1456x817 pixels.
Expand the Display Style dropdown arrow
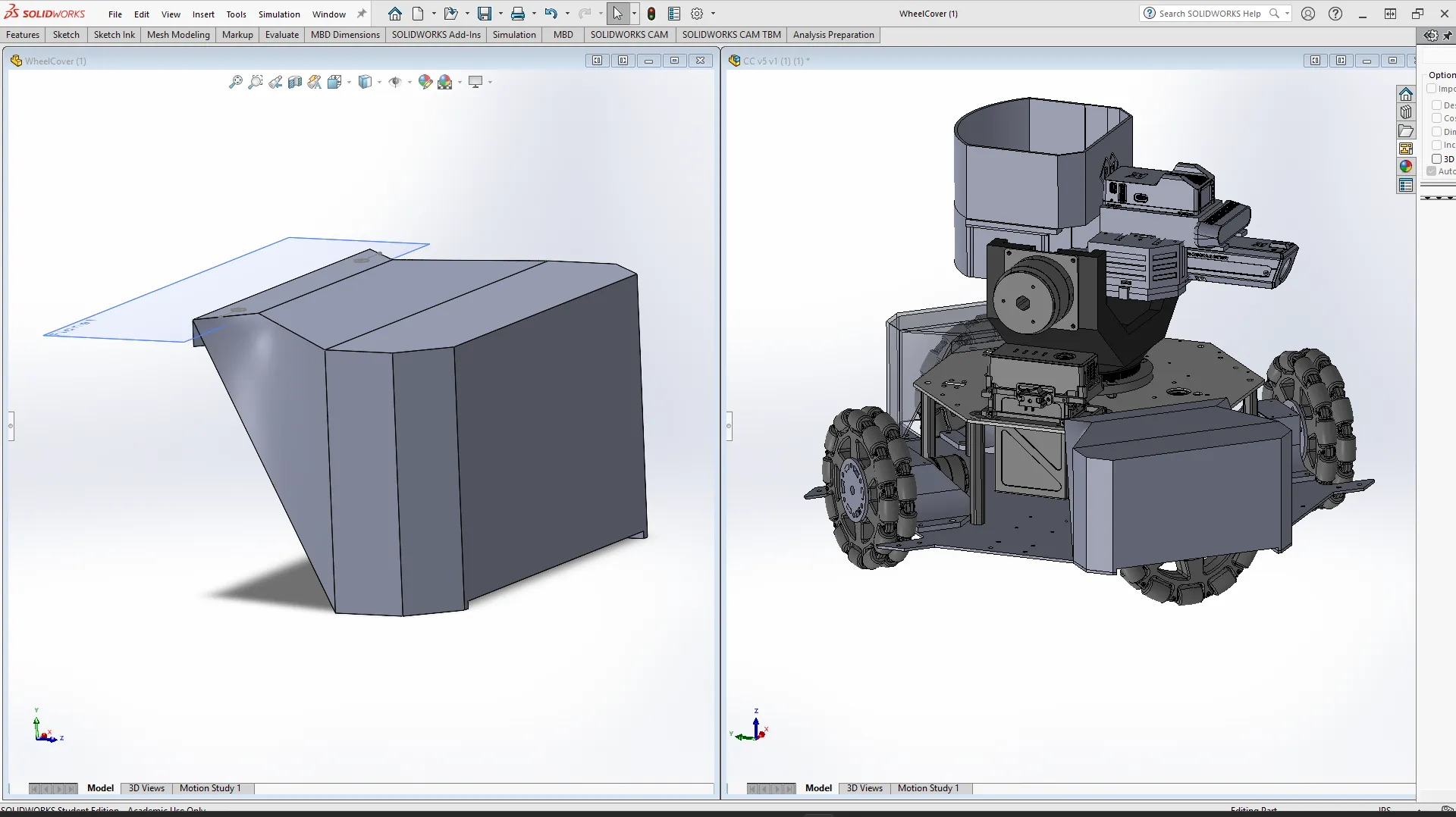click(x=379, y=82)
